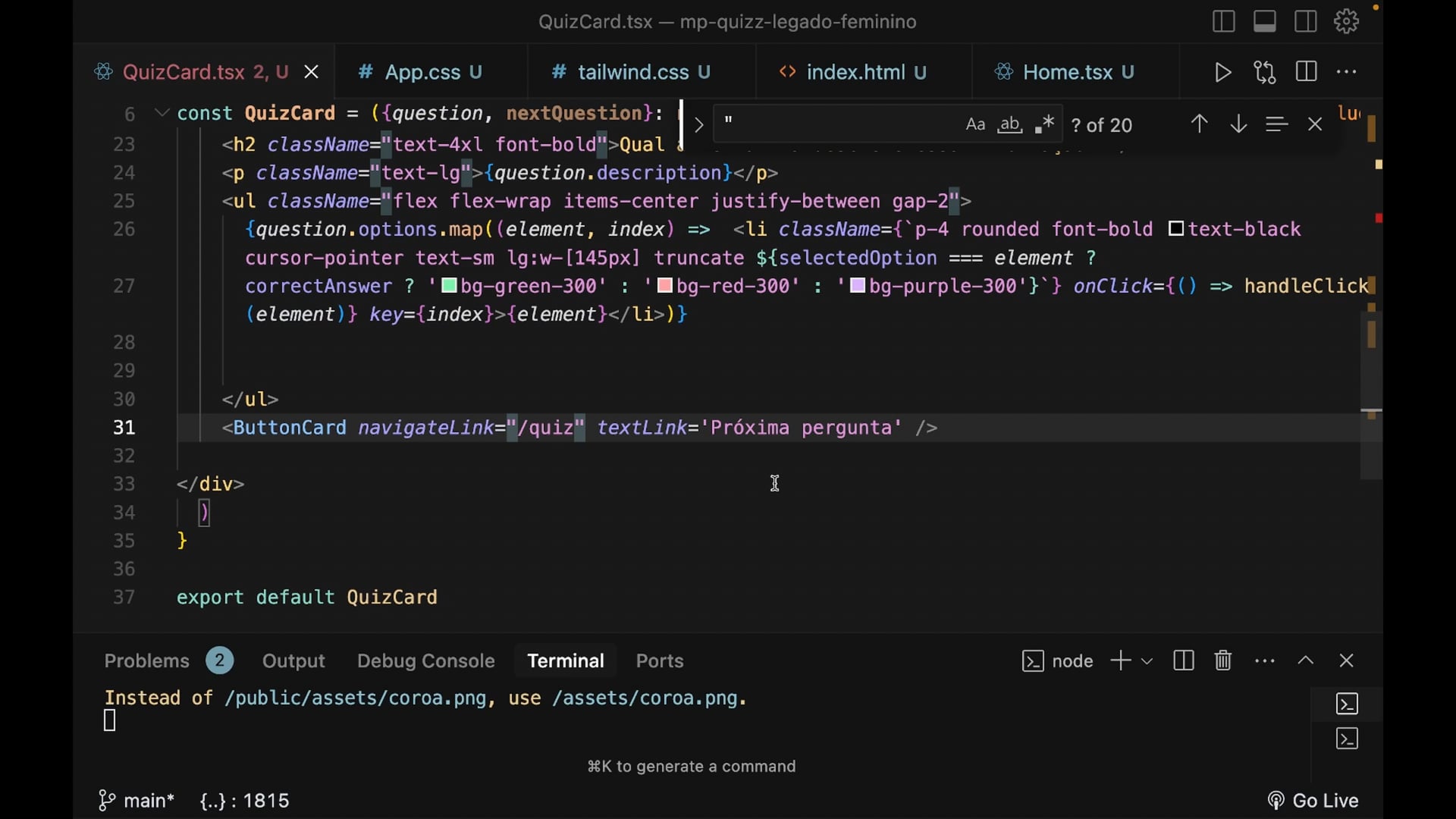Open settings gear in title bar
Viewport: 1456px width, 819px height.
point(1346,21)
